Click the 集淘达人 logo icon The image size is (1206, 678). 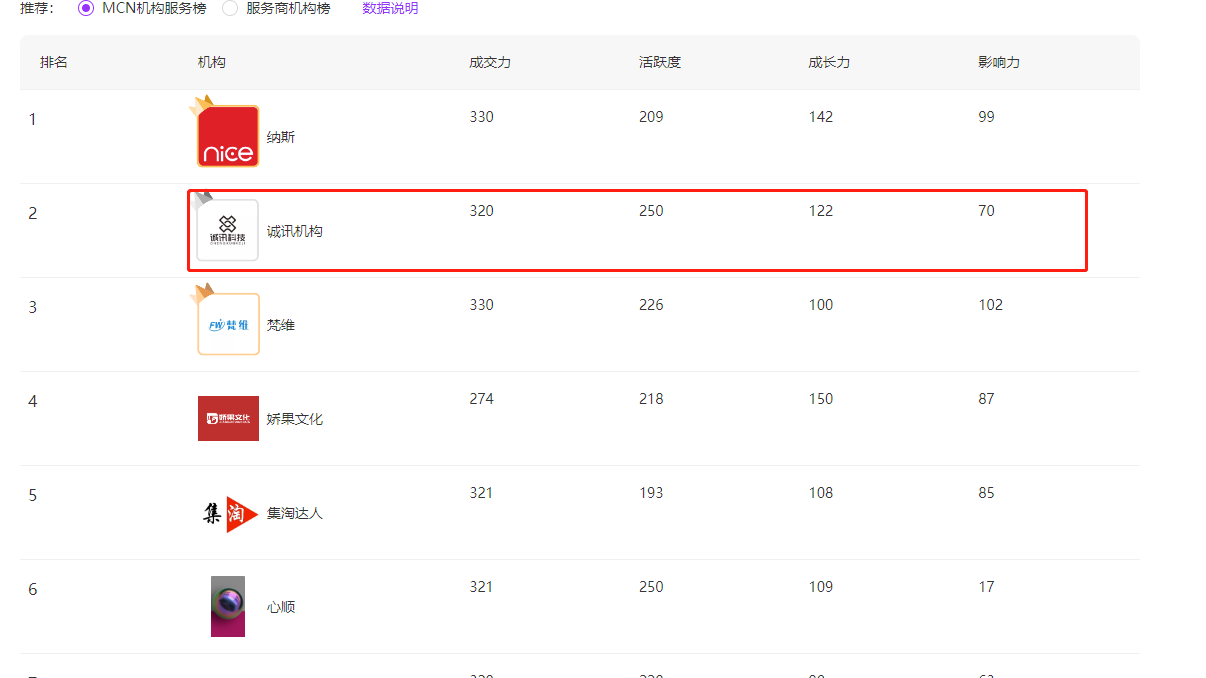coord(228,513)
